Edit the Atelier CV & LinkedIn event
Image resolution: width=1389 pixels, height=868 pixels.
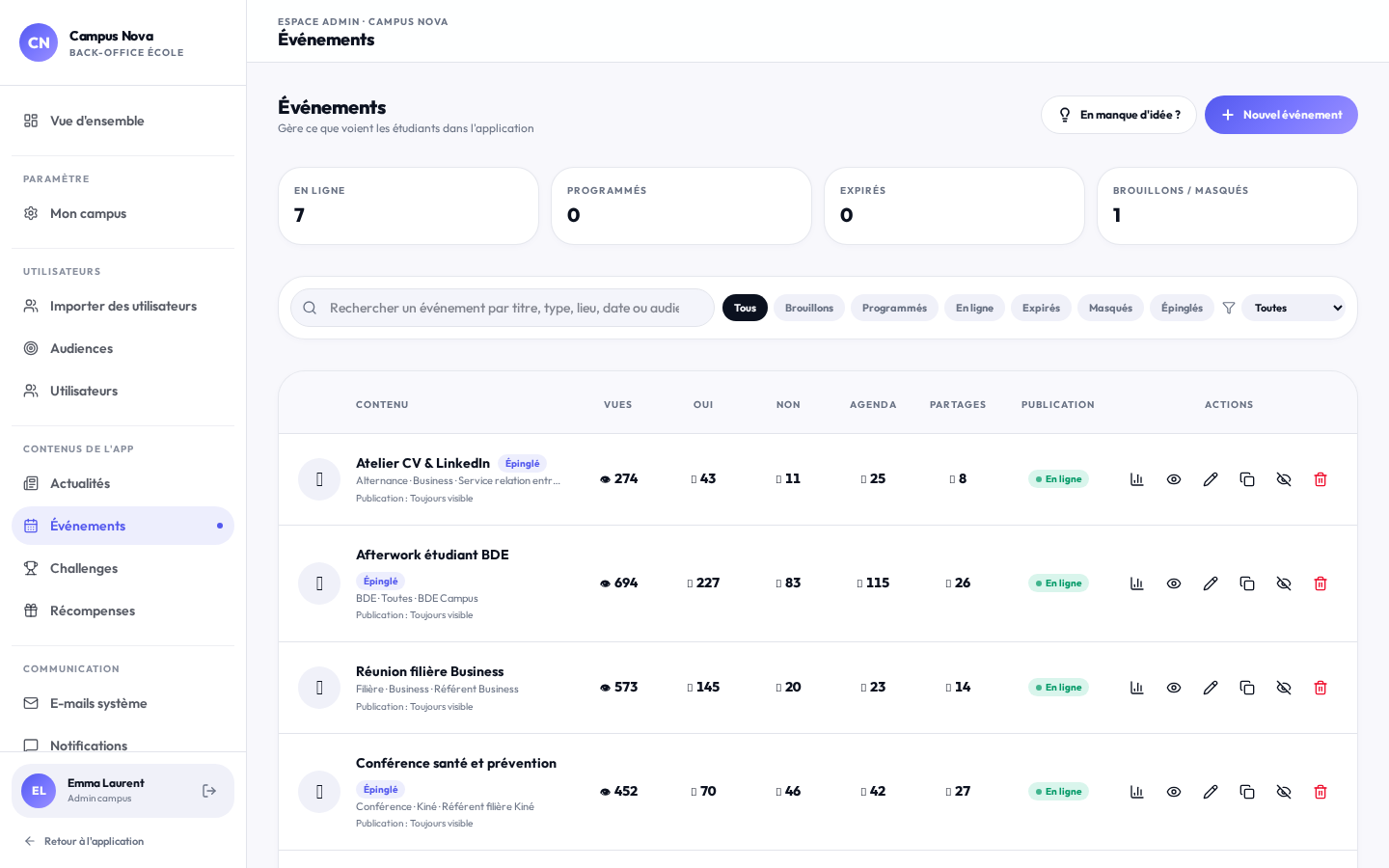pos(1211,479)
